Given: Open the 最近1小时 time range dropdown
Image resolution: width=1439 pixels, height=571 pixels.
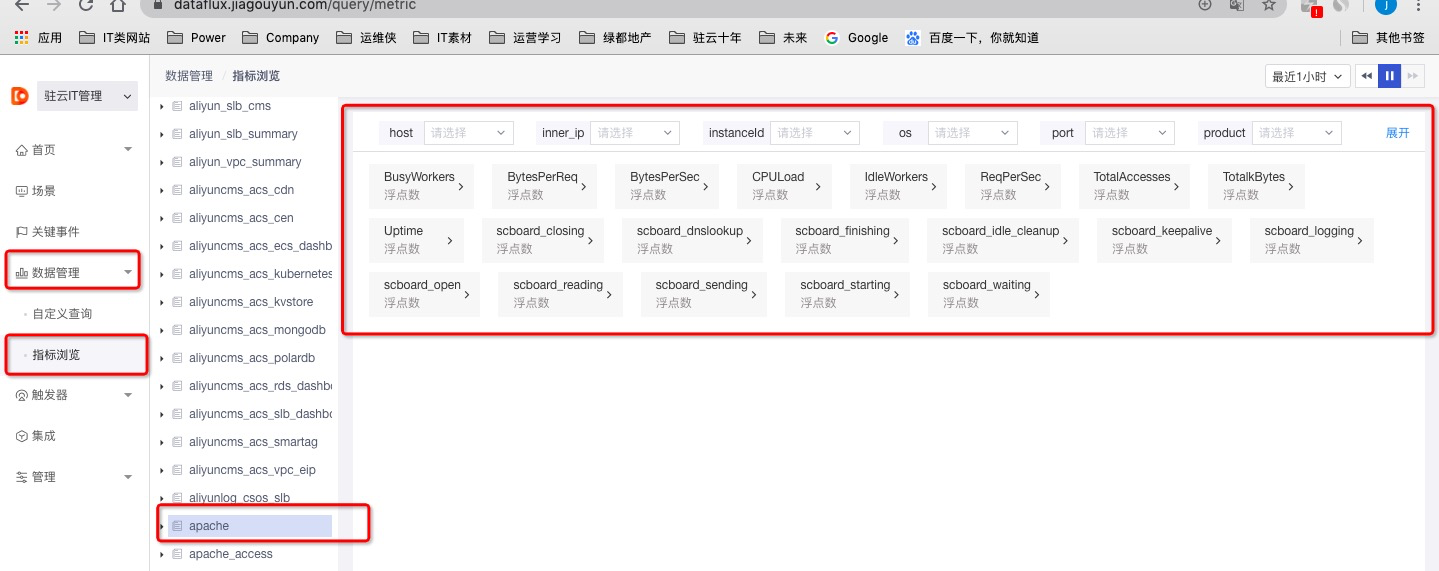Looking at the screenshot, I should [x=1307, y=76].
